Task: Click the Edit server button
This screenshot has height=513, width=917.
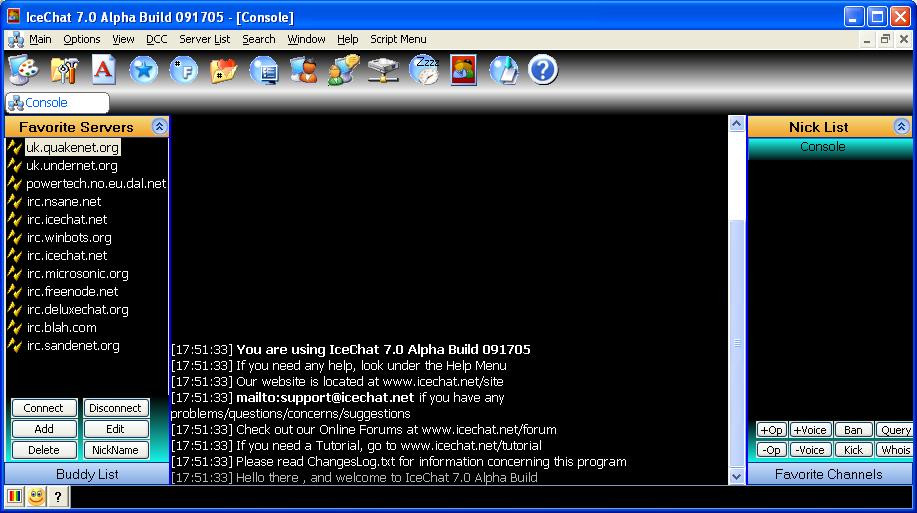Action: [x=115, y=429]
